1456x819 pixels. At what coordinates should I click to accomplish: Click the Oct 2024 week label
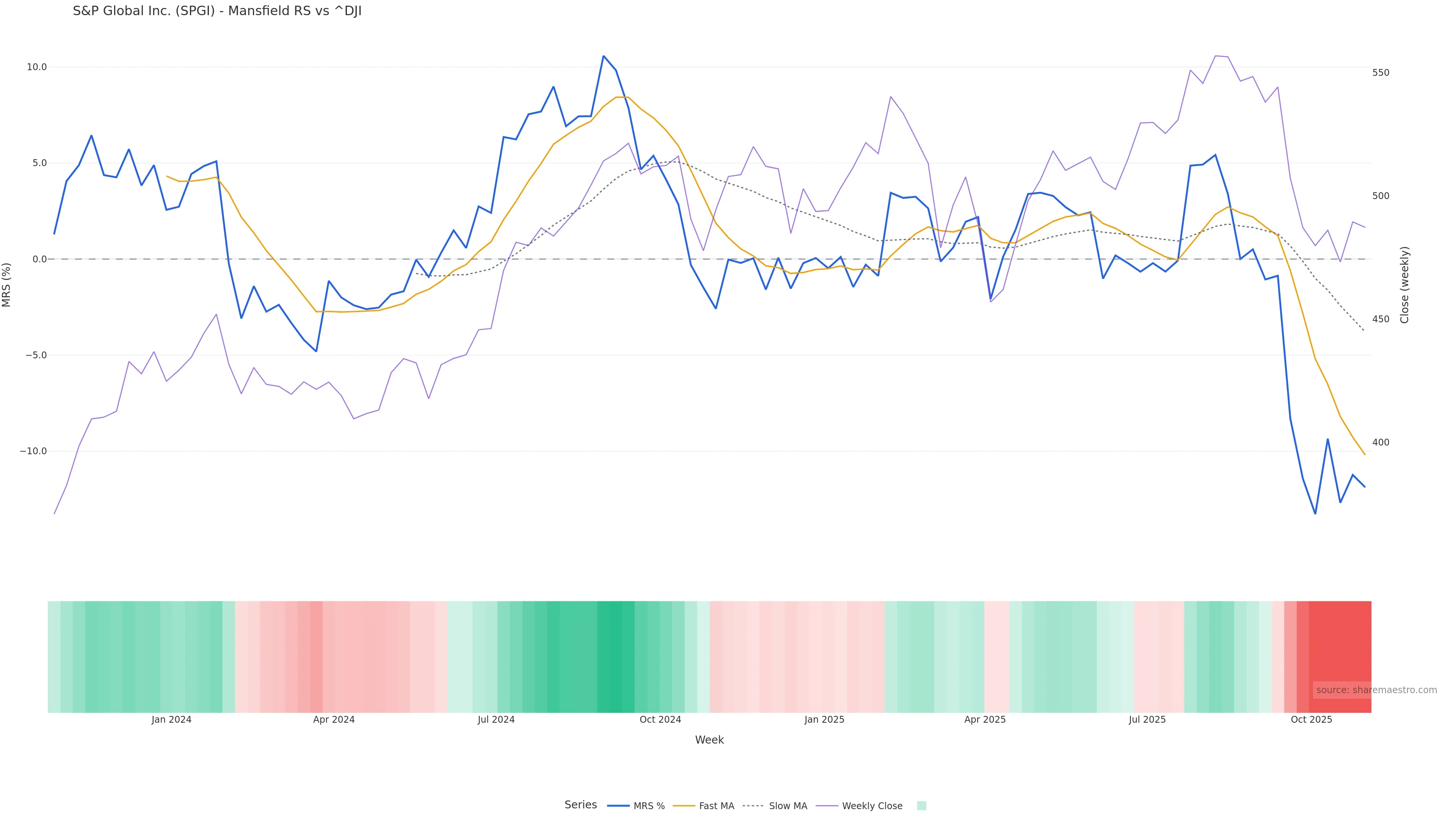[660, 720]
